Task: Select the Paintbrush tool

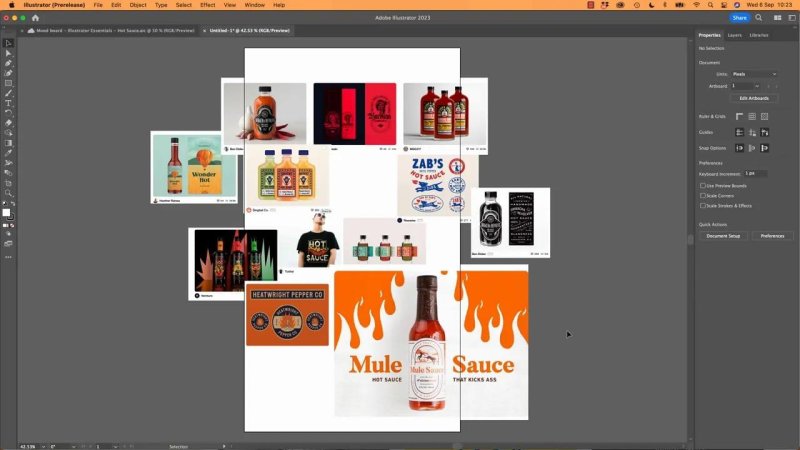Action: 8,93
